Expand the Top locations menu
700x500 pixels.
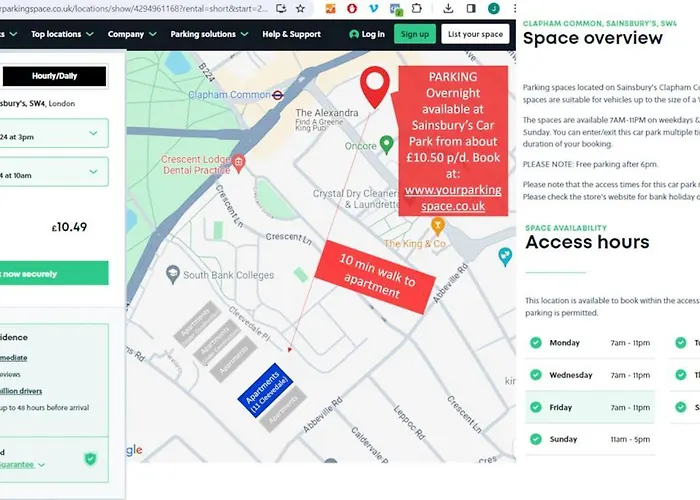click(62, 34)
